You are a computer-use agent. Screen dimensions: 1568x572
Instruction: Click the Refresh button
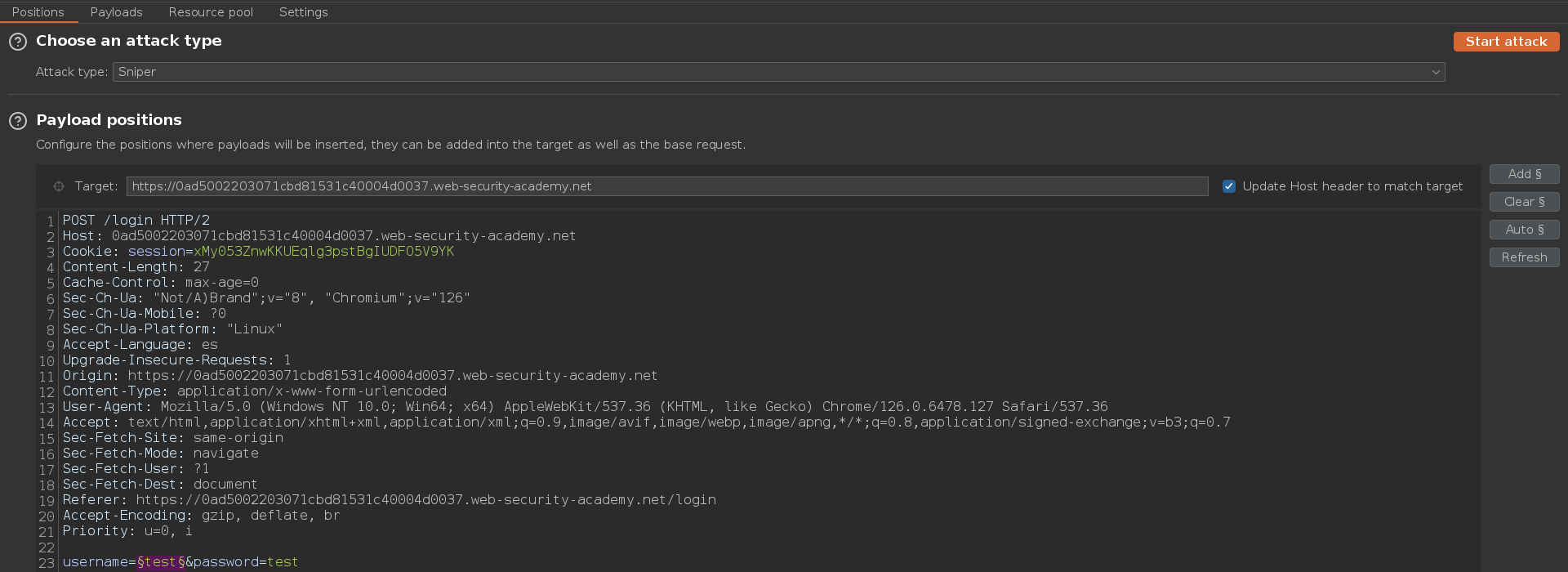pyautogui.click(x=1524, y=257)
